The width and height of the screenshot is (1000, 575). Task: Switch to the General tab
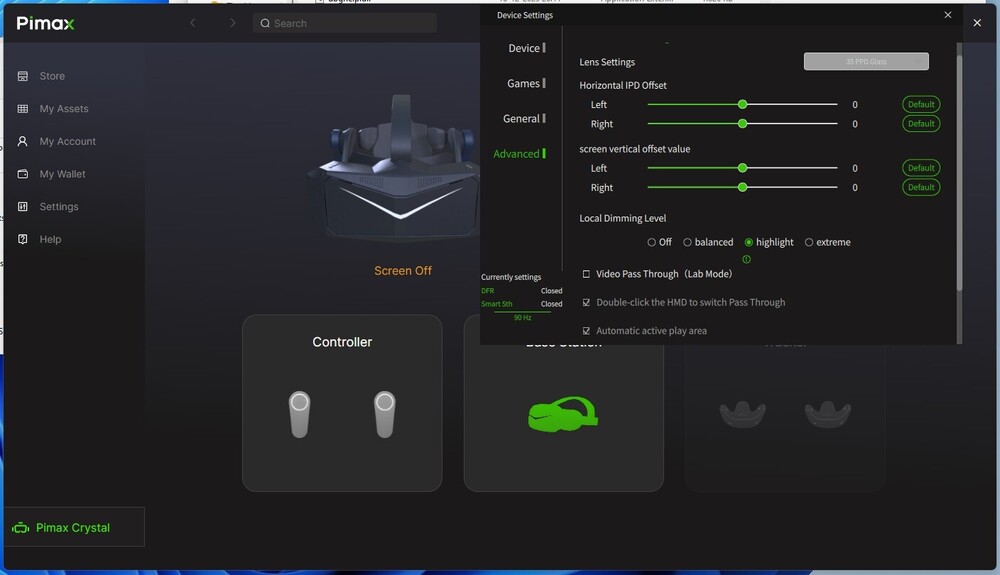(524, 119)
